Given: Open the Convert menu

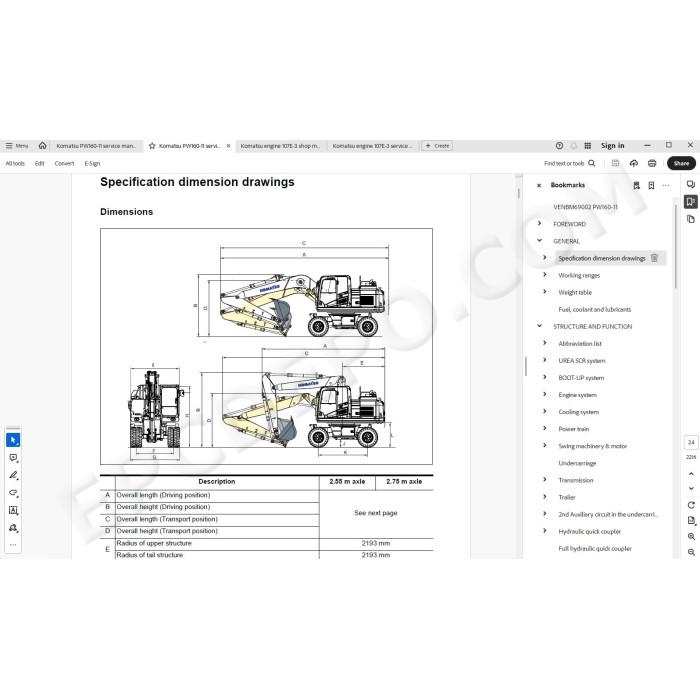Looking at the screenshot, I should click(x=64, y=163).
